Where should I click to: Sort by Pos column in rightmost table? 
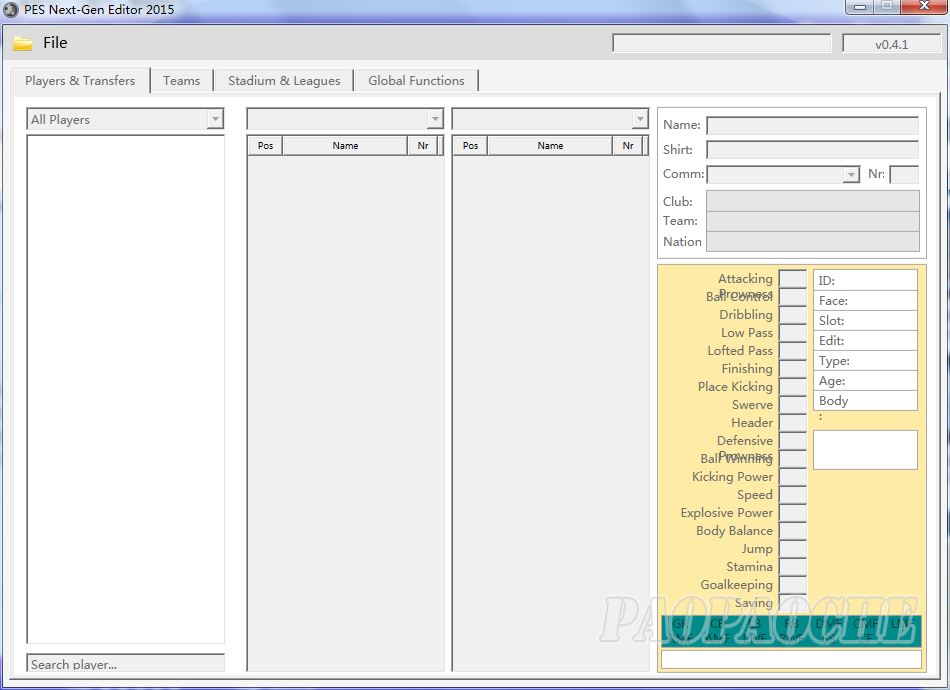[x=470, y=146]
